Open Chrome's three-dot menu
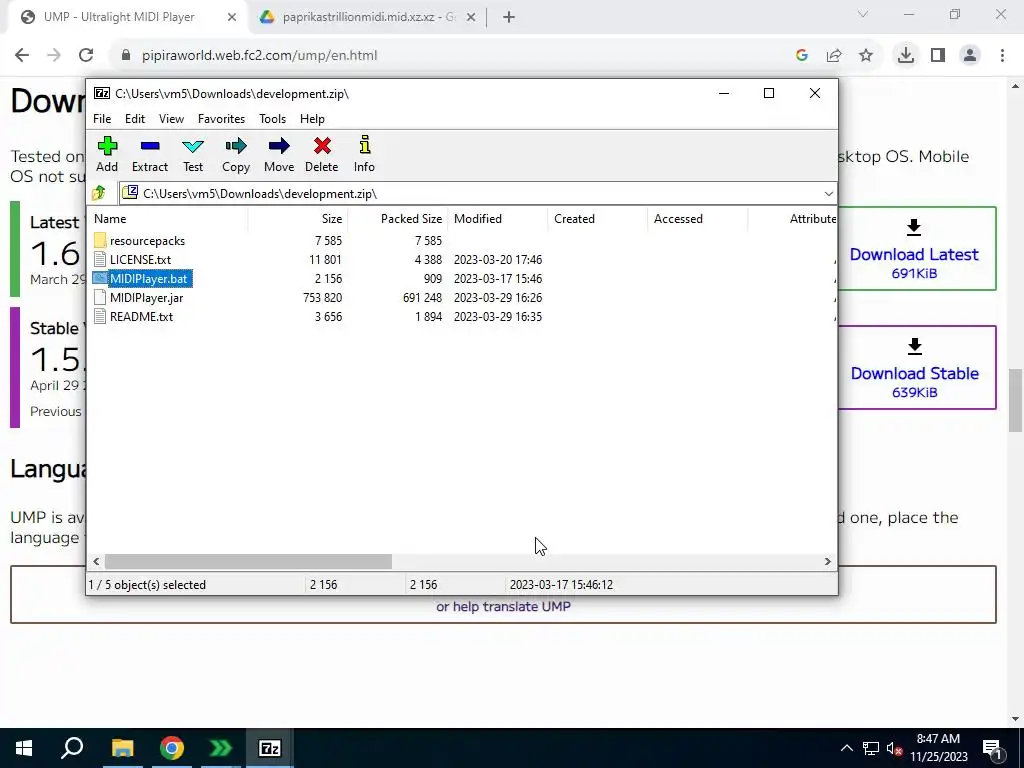Image resolution: width=1024 pixels, height=768 pixels. tap(1002, 56)
